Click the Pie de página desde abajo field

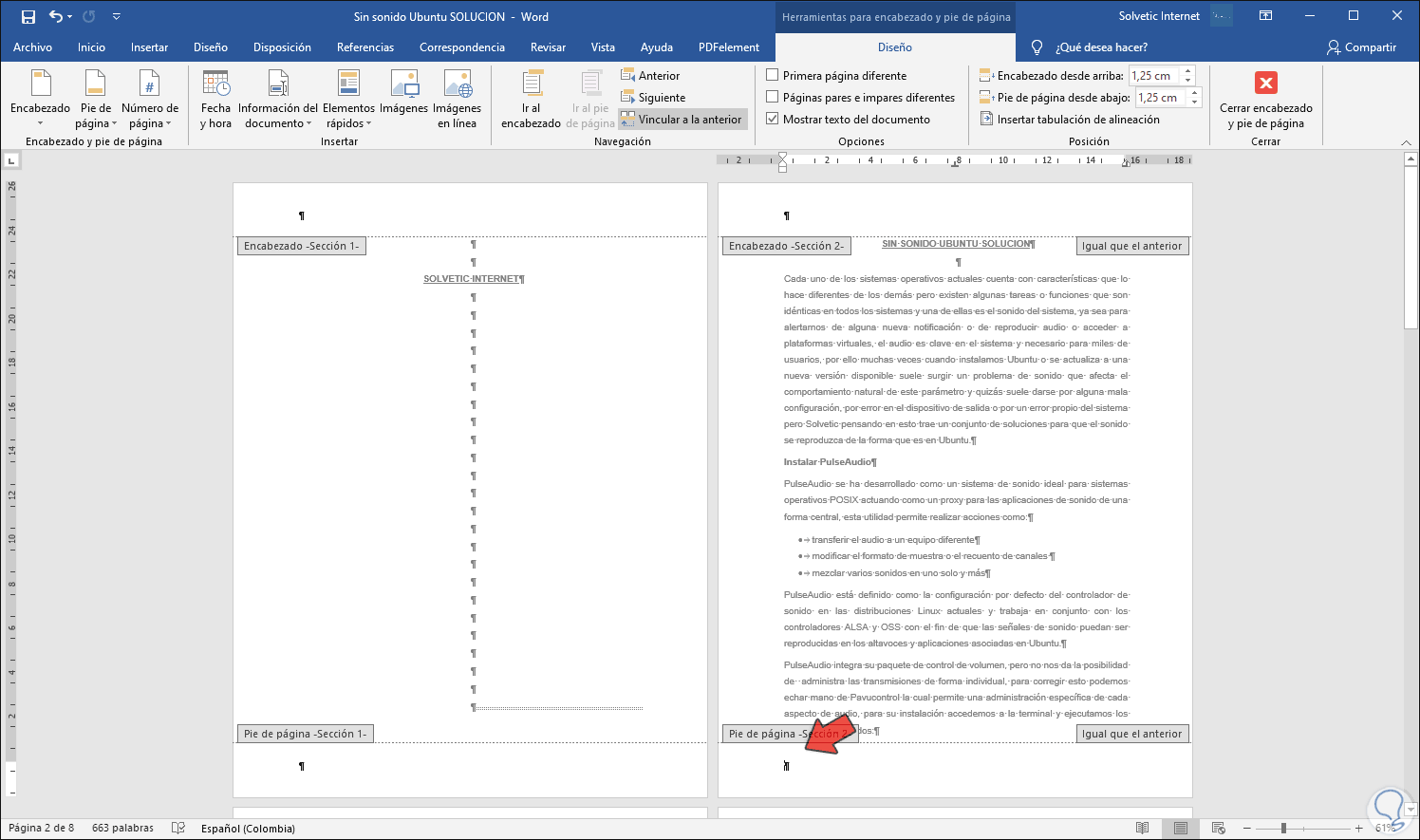(1161, 98)
